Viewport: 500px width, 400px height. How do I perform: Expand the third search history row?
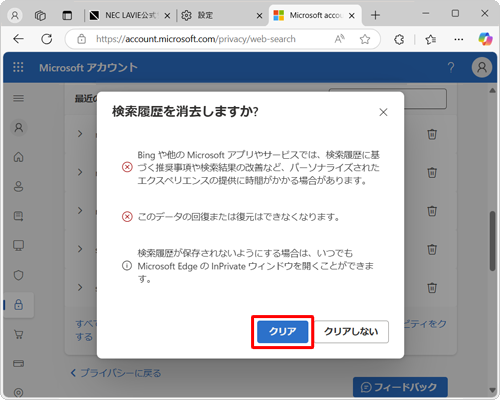(80, 211)
